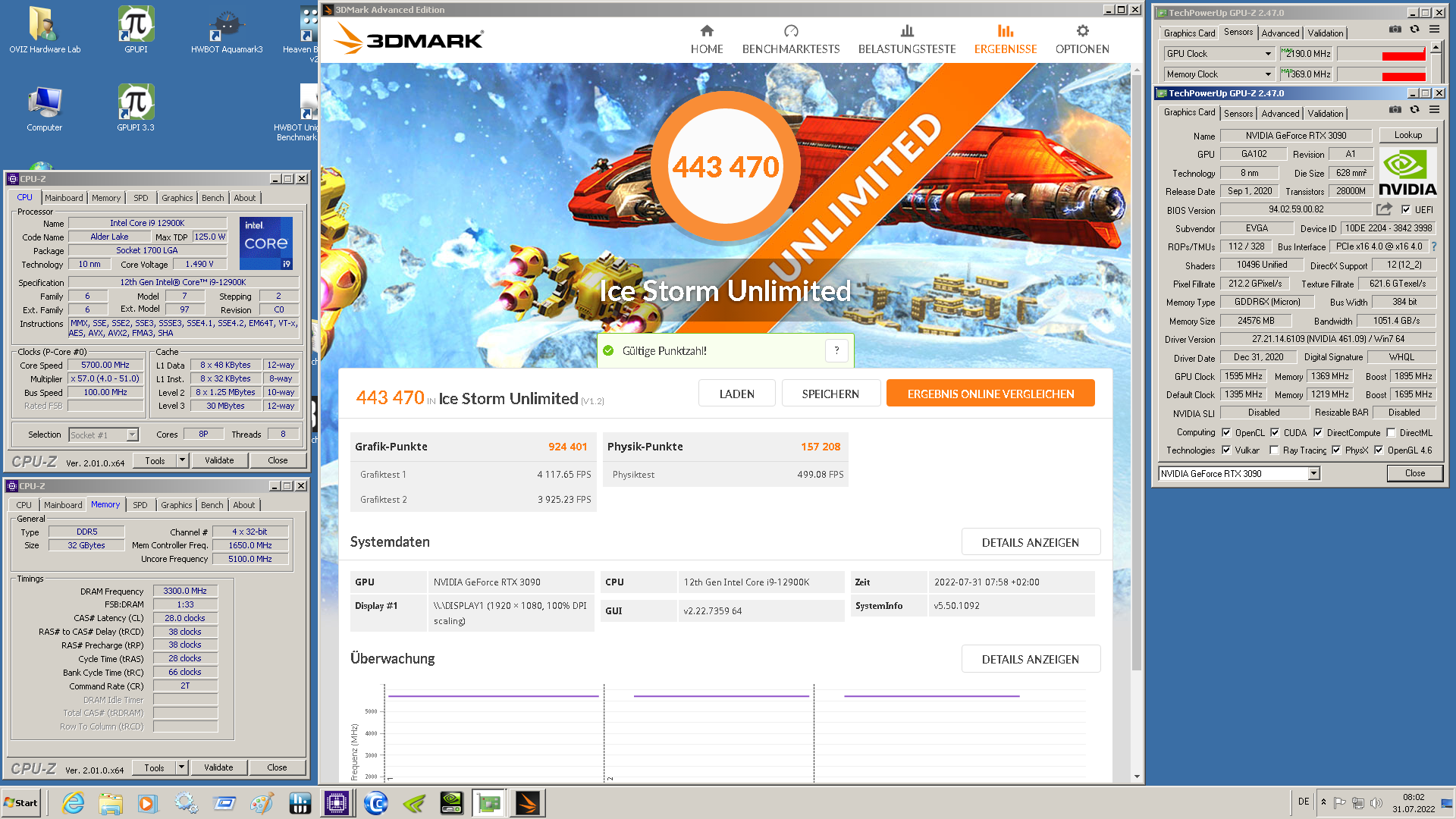The width and height of the screenshot is (1456, 819).
Task: Open the hamburger menu in front GPU-Z window
Action: [1434, 110]
